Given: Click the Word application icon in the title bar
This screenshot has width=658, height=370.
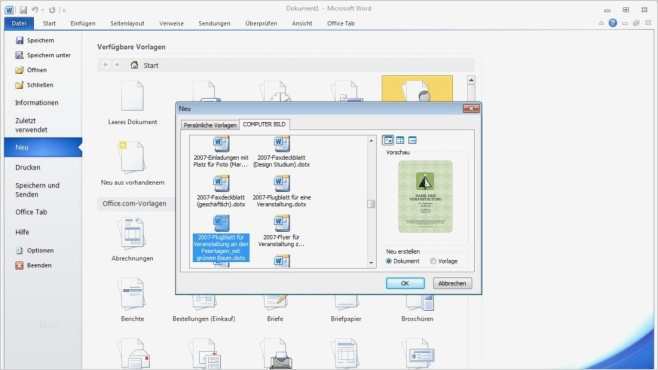Looking at the screenshot, I should pos(9,10).
